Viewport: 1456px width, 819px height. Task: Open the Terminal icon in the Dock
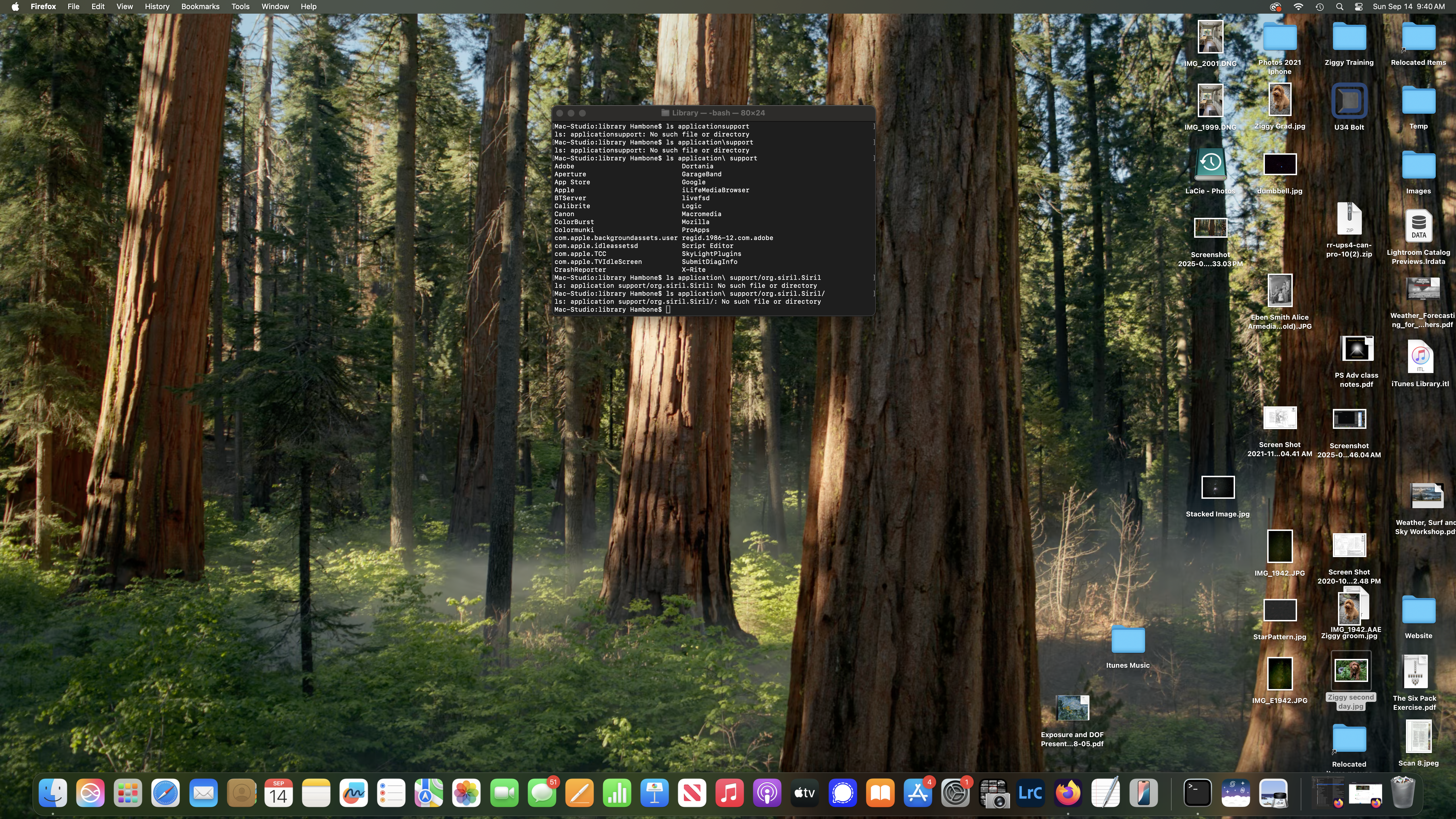point(1198,793)
